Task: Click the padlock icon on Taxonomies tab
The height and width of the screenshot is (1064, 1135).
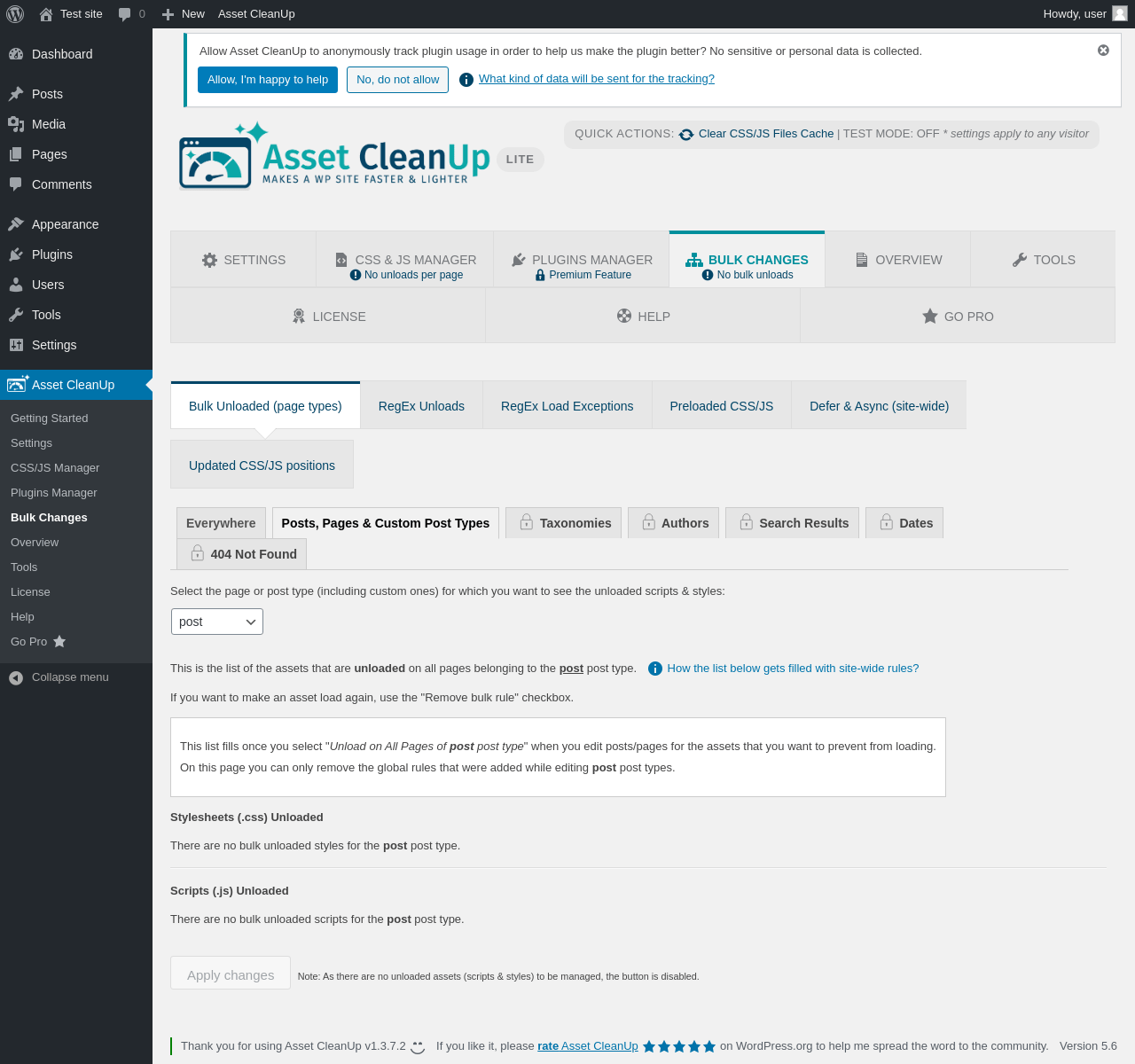Action: (x=527, y=522)
